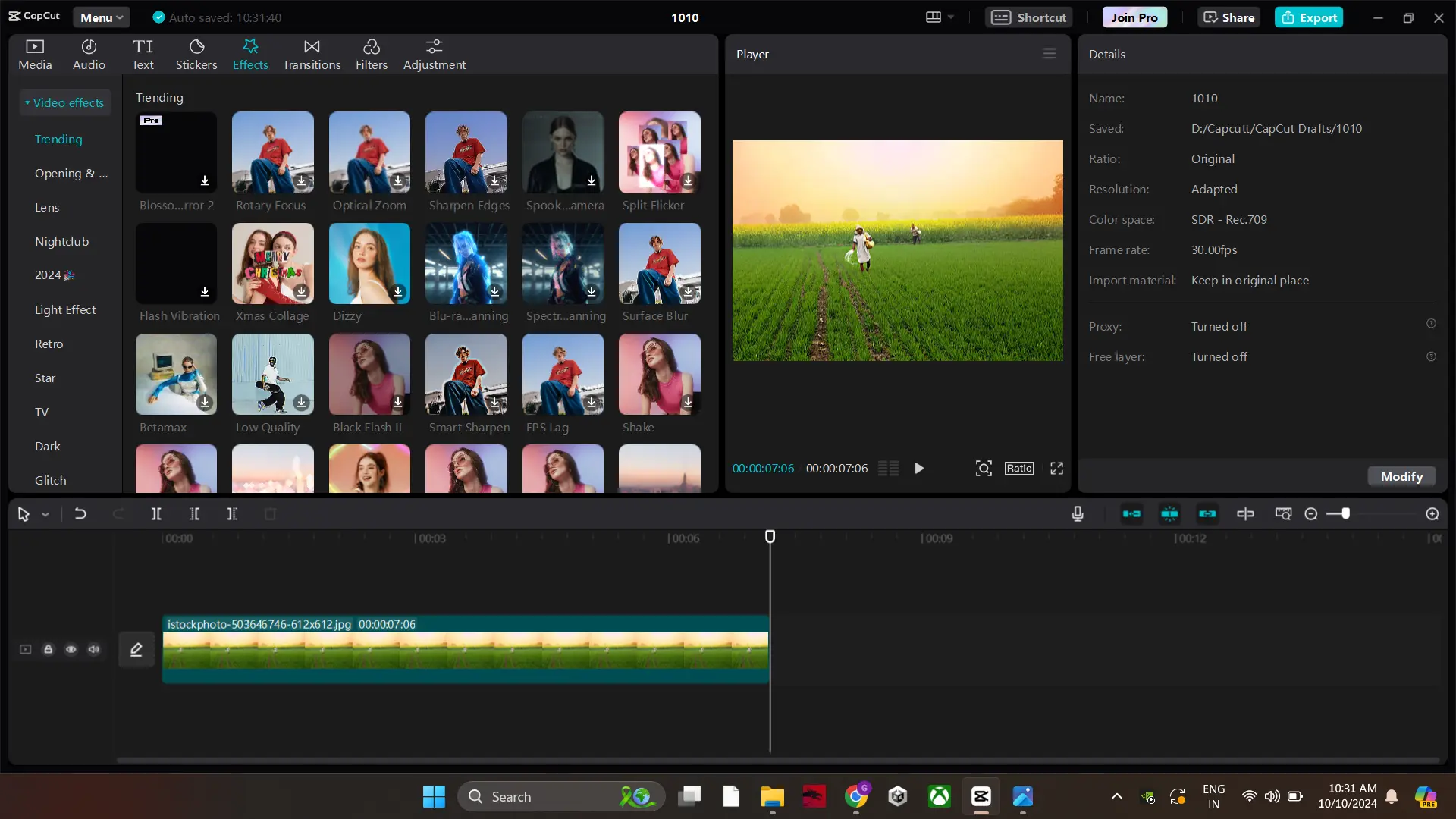The image size is (1456, 819).
Task: Toggle auto snapping
Action: 1169,514
